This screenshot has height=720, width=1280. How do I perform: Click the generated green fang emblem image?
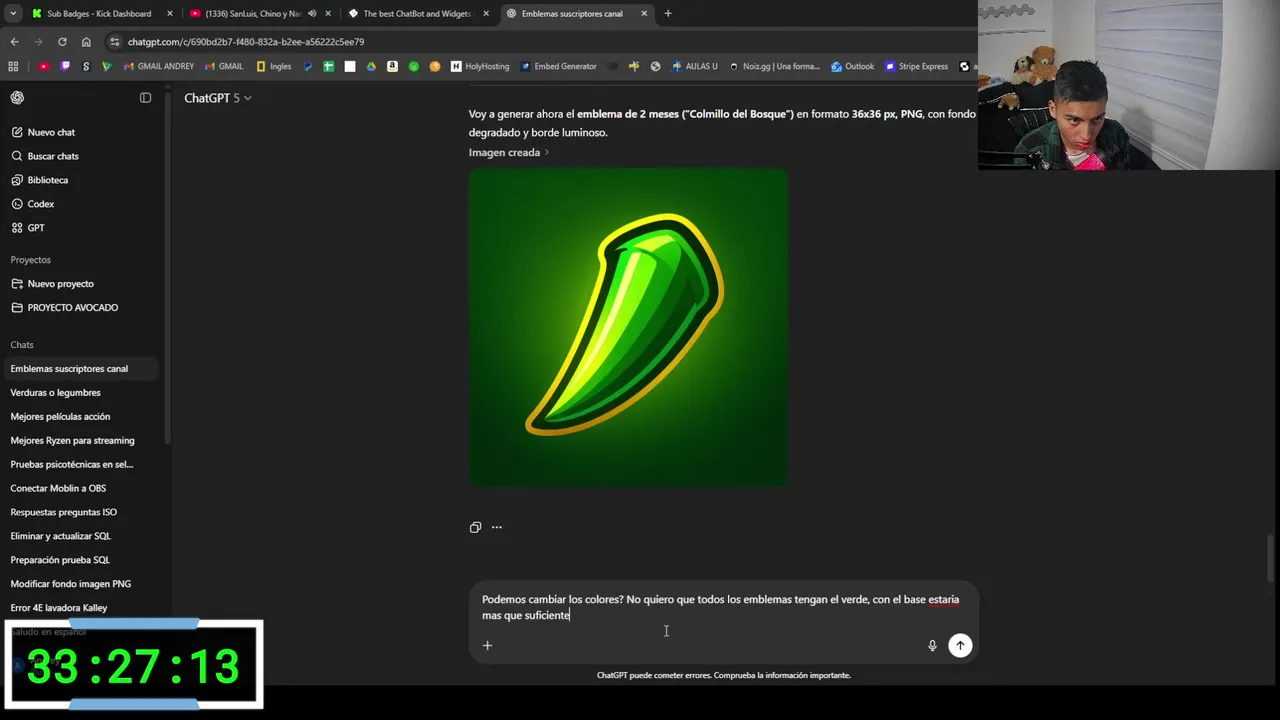pyautogui.click(x=628, y=327)
